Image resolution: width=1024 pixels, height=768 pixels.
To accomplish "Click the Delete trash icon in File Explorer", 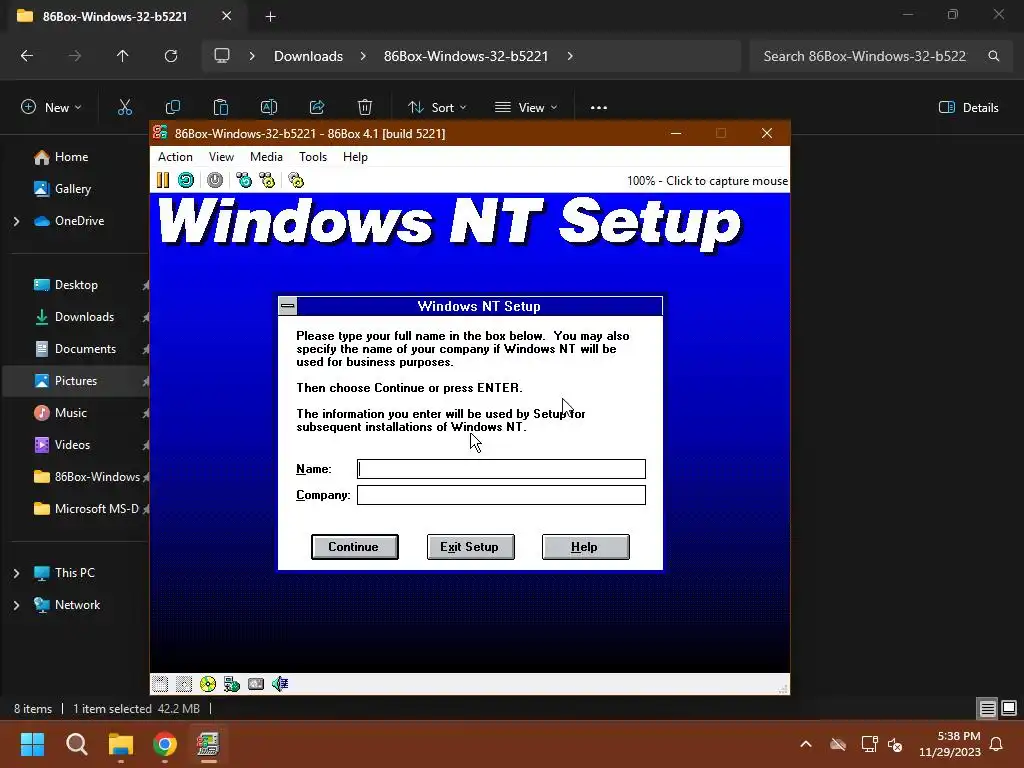I will point(365,108).
